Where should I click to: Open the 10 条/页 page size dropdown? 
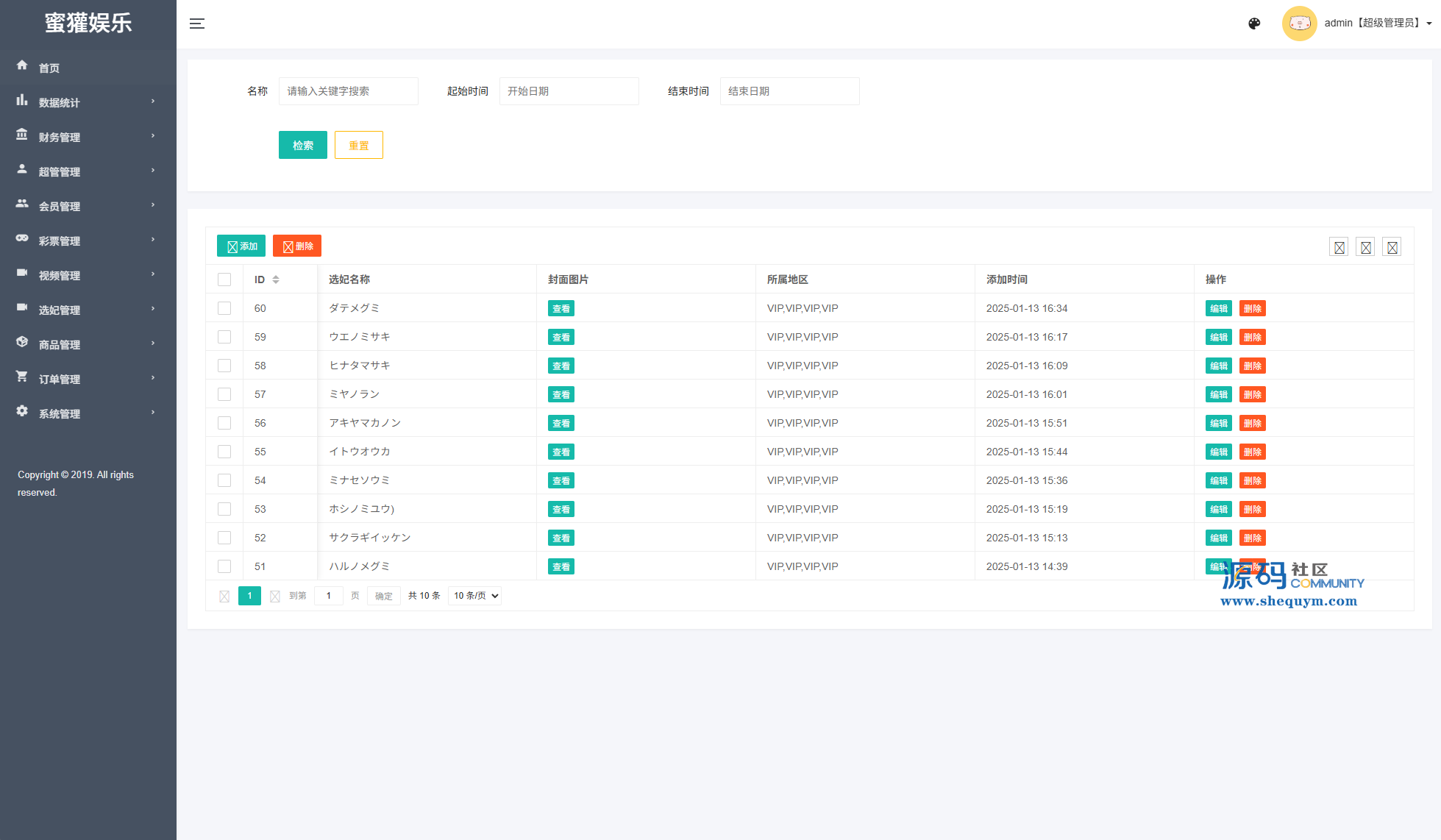point(474,596)
